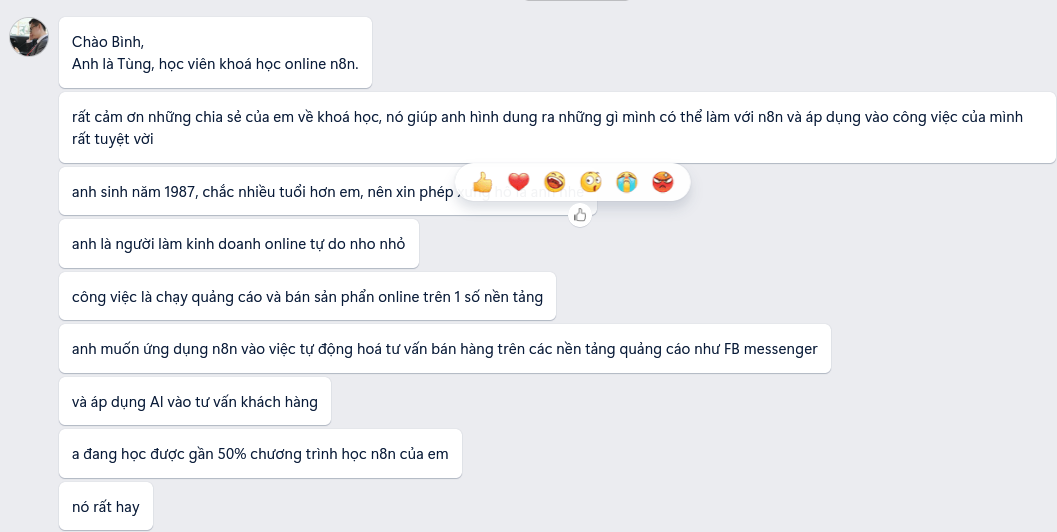The height and width of the screenshot is (532, 1057).
Task: Click the words 'rất tuyệt vời' in message
Action: [113, 139]
